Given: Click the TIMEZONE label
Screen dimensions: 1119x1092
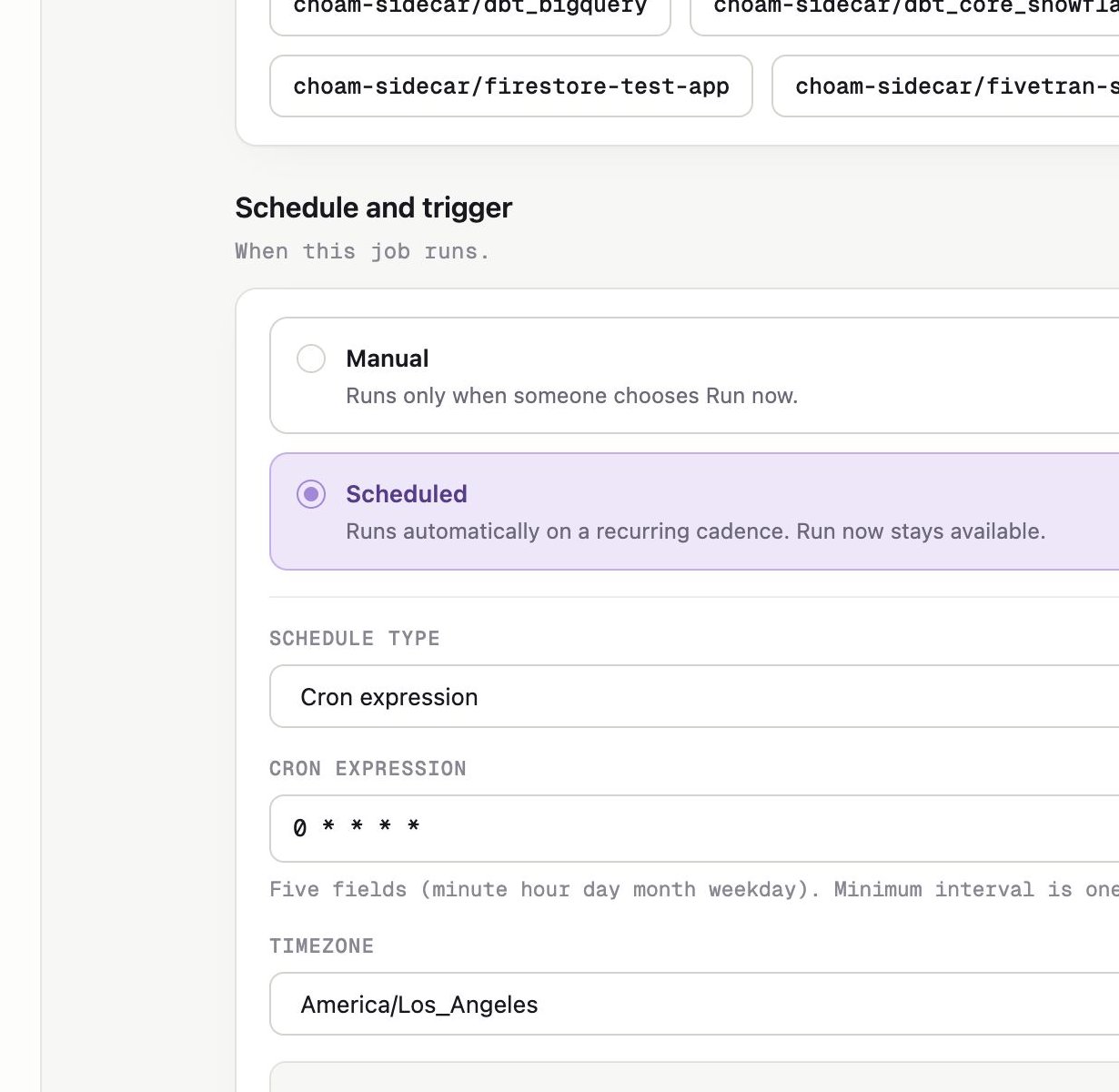Looking at the screenshot, I should 321,946.
